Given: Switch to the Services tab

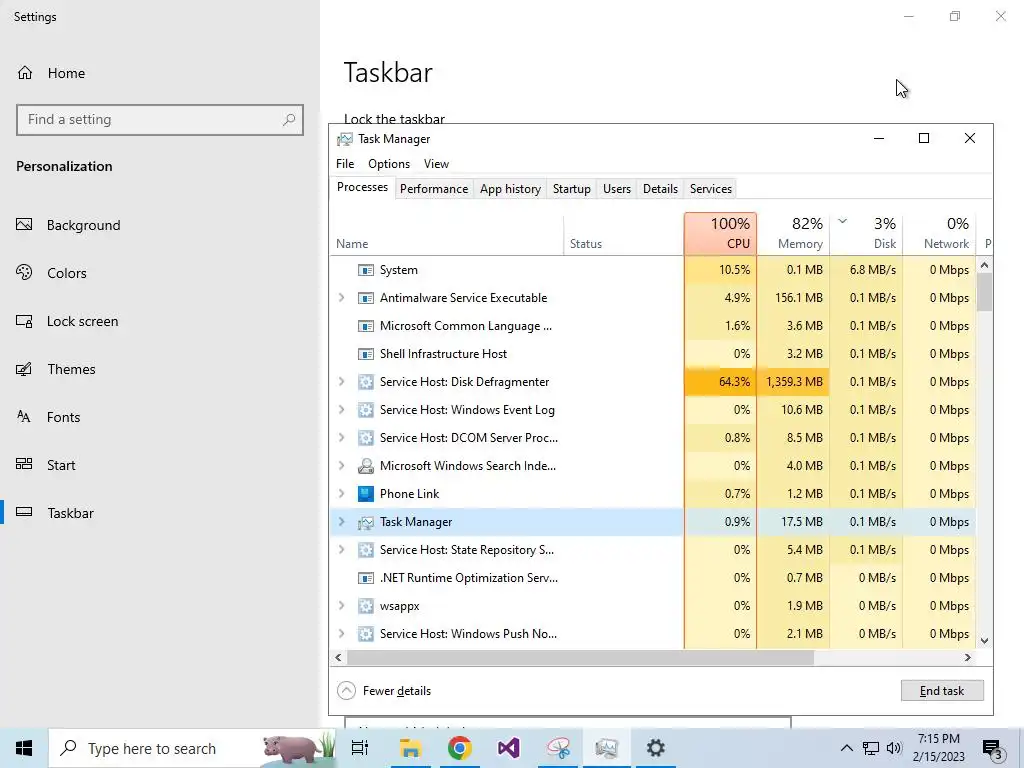Looking at the screenshot, I should 711,189.
